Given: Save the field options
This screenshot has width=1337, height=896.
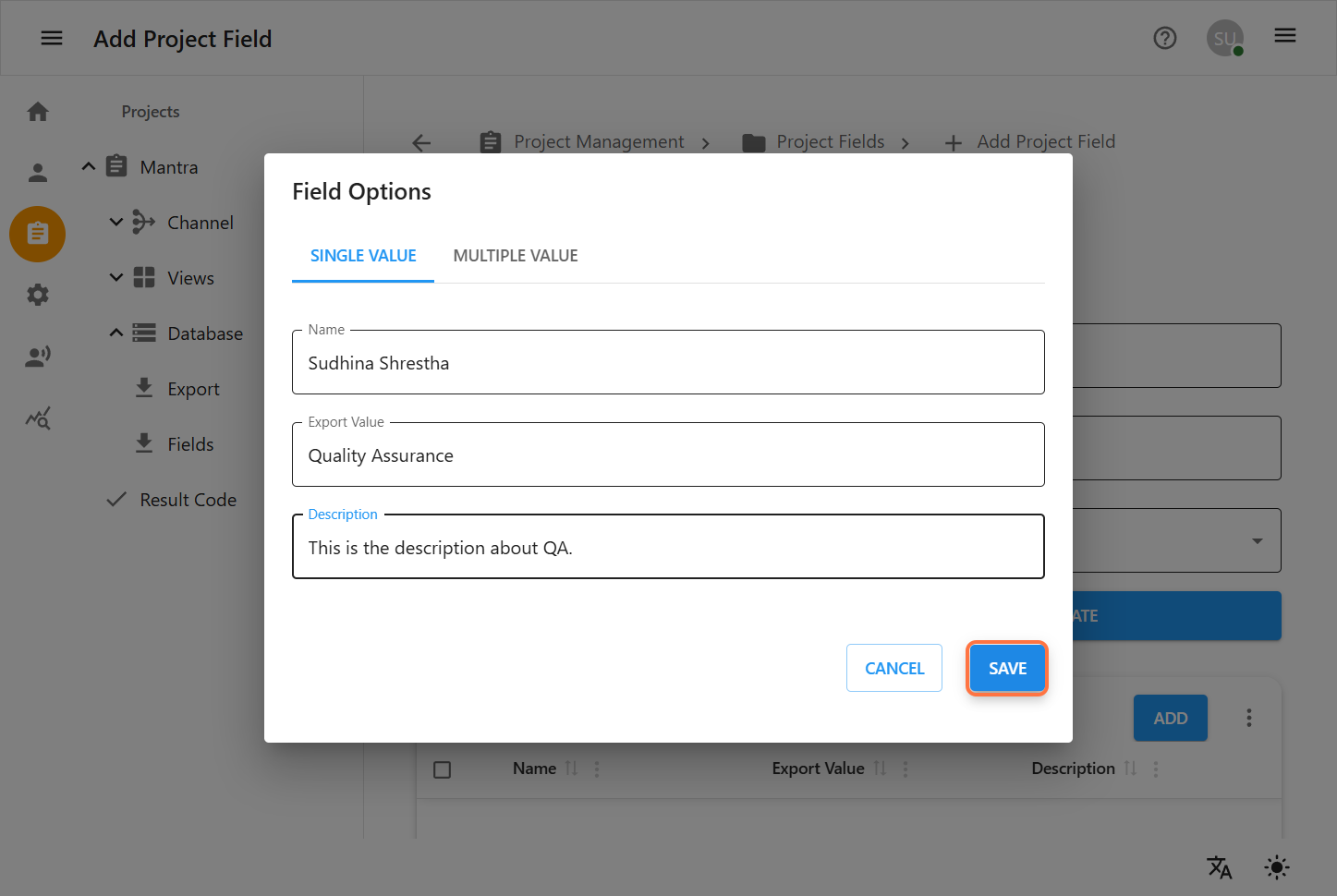Looking at the screenshot, I should 1006,668.
